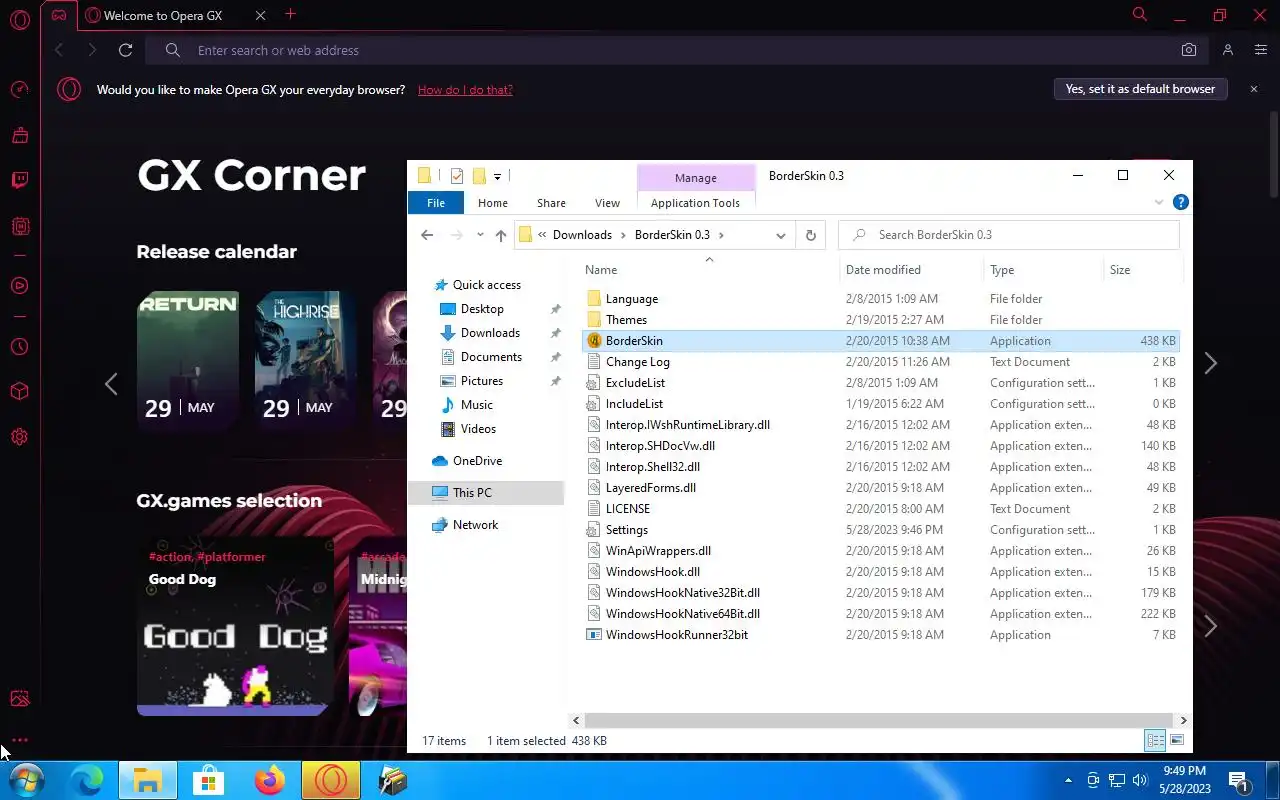
Task: Open Easy Setup sliders icon in Opera
Action: click(1260, 50)
